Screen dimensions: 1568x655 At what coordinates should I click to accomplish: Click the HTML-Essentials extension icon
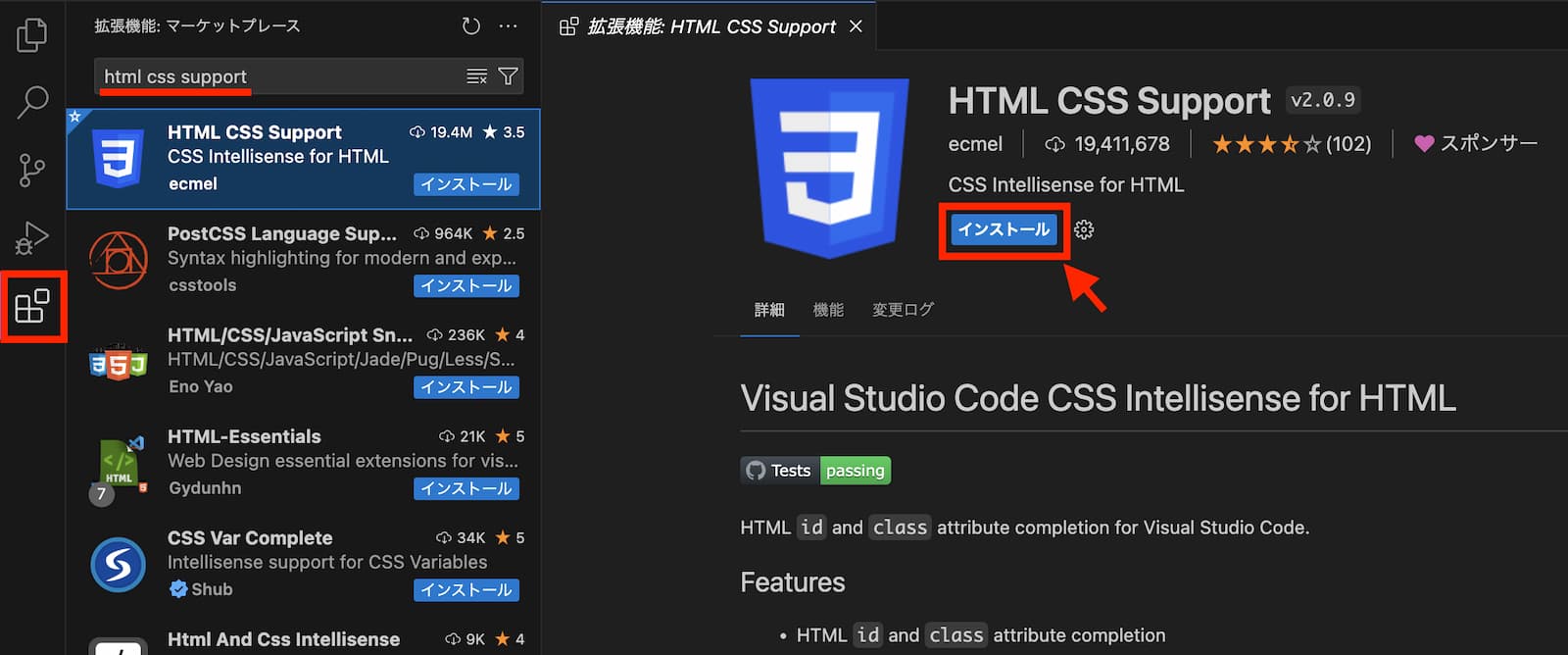[119, 466]
